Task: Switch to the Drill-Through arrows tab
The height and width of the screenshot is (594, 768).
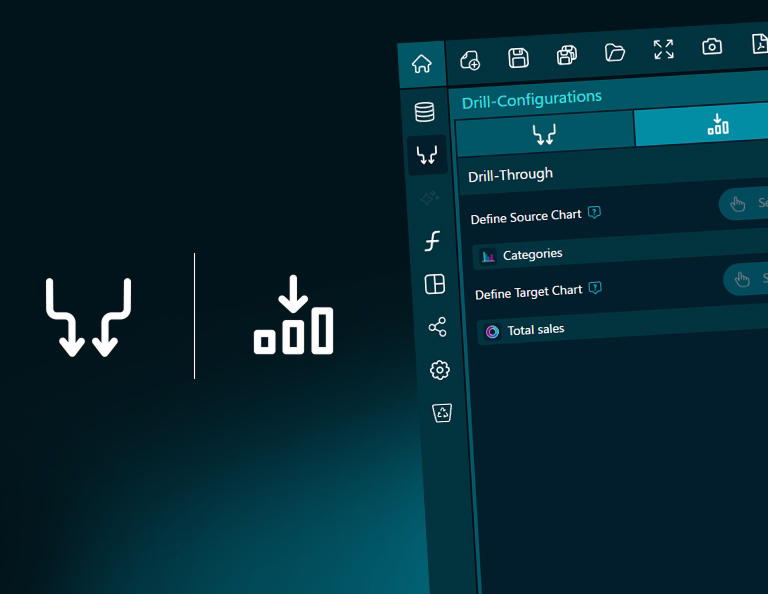Action: pos(544,132)
